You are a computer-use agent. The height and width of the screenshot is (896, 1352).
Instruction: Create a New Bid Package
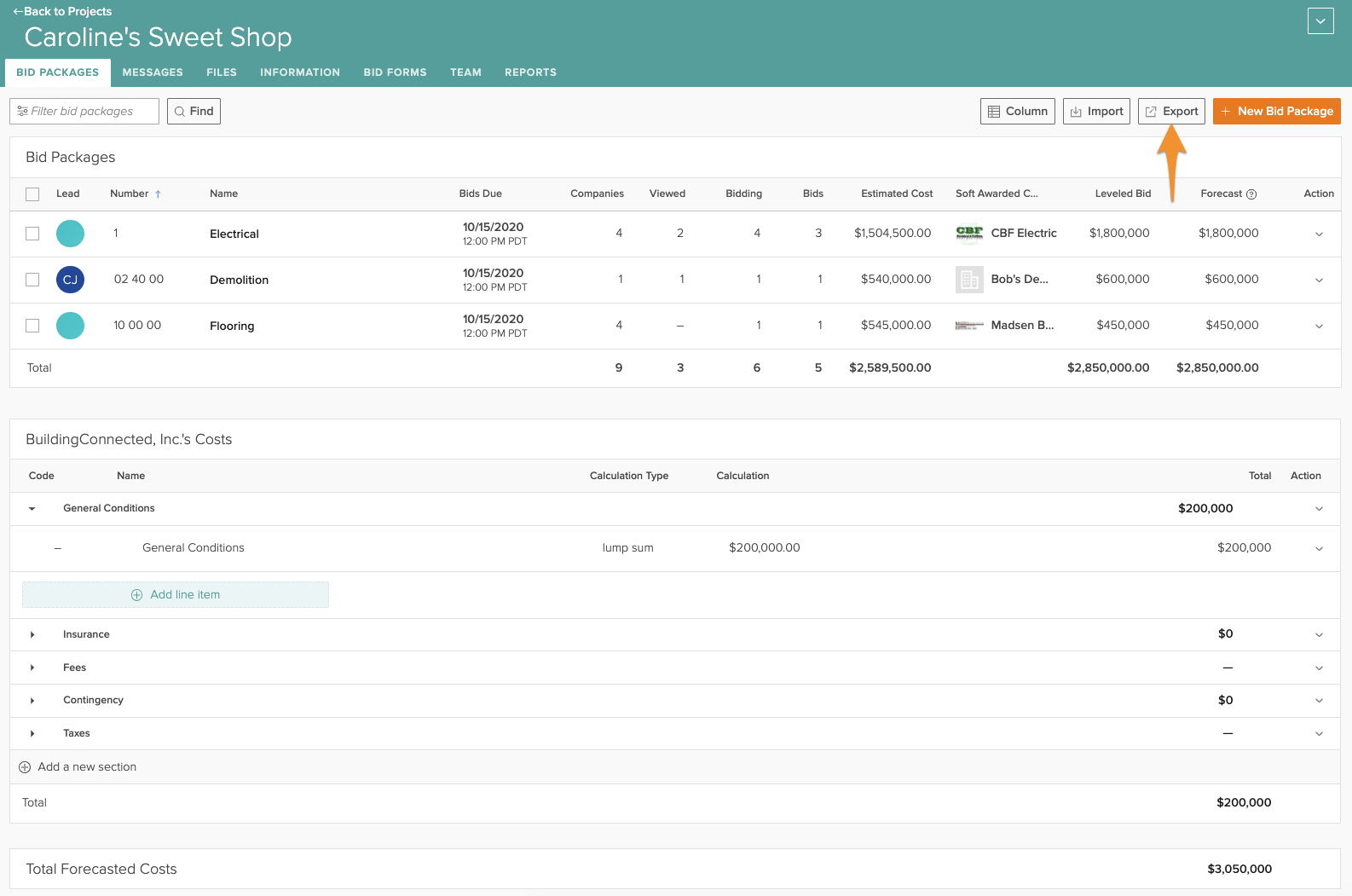pos(1276,112)
